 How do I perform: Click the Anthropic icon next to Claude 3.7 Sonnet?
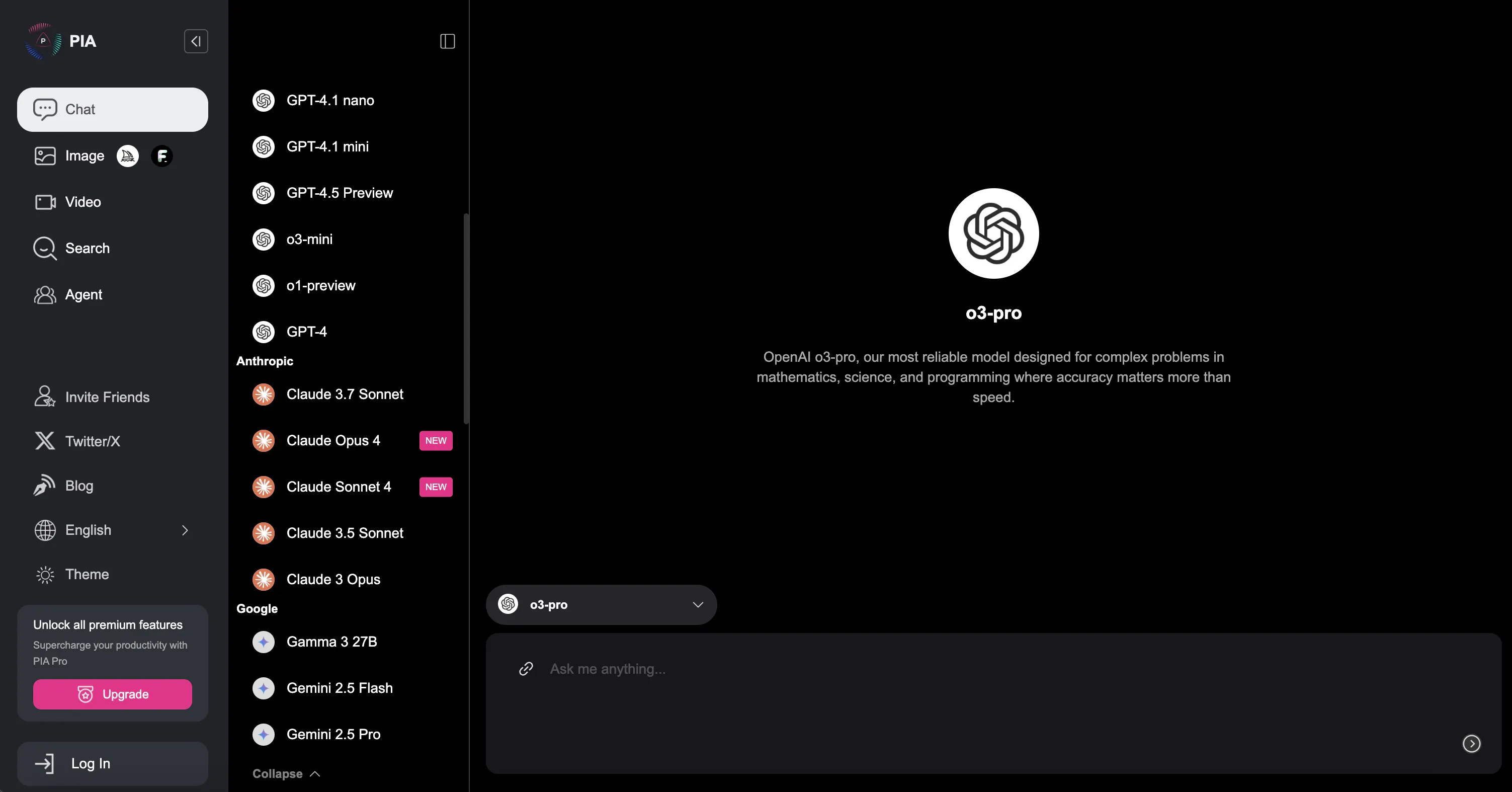coord(264,394)
